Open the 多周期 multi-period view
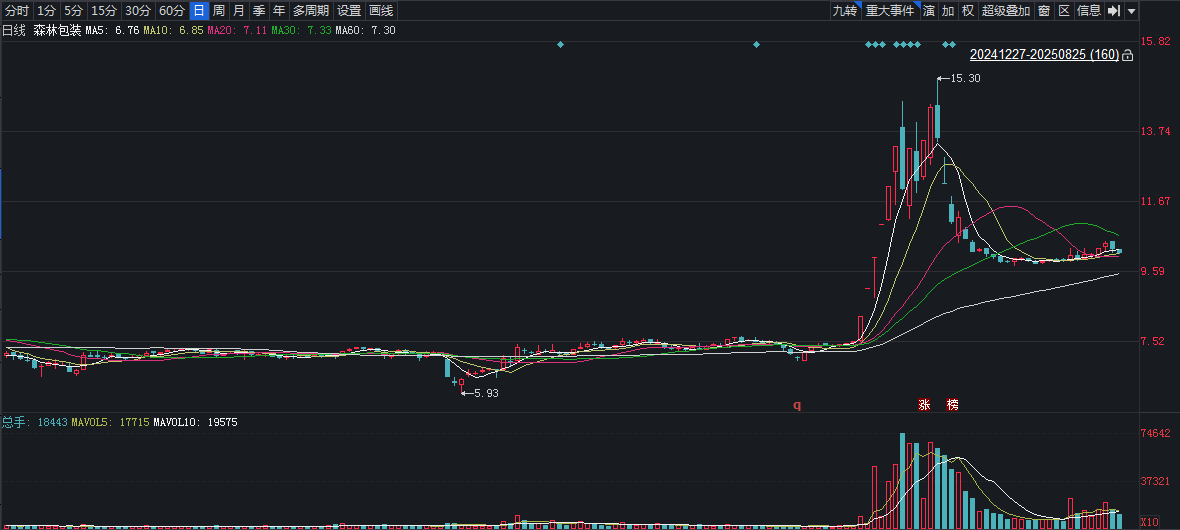 pos(311,11)
